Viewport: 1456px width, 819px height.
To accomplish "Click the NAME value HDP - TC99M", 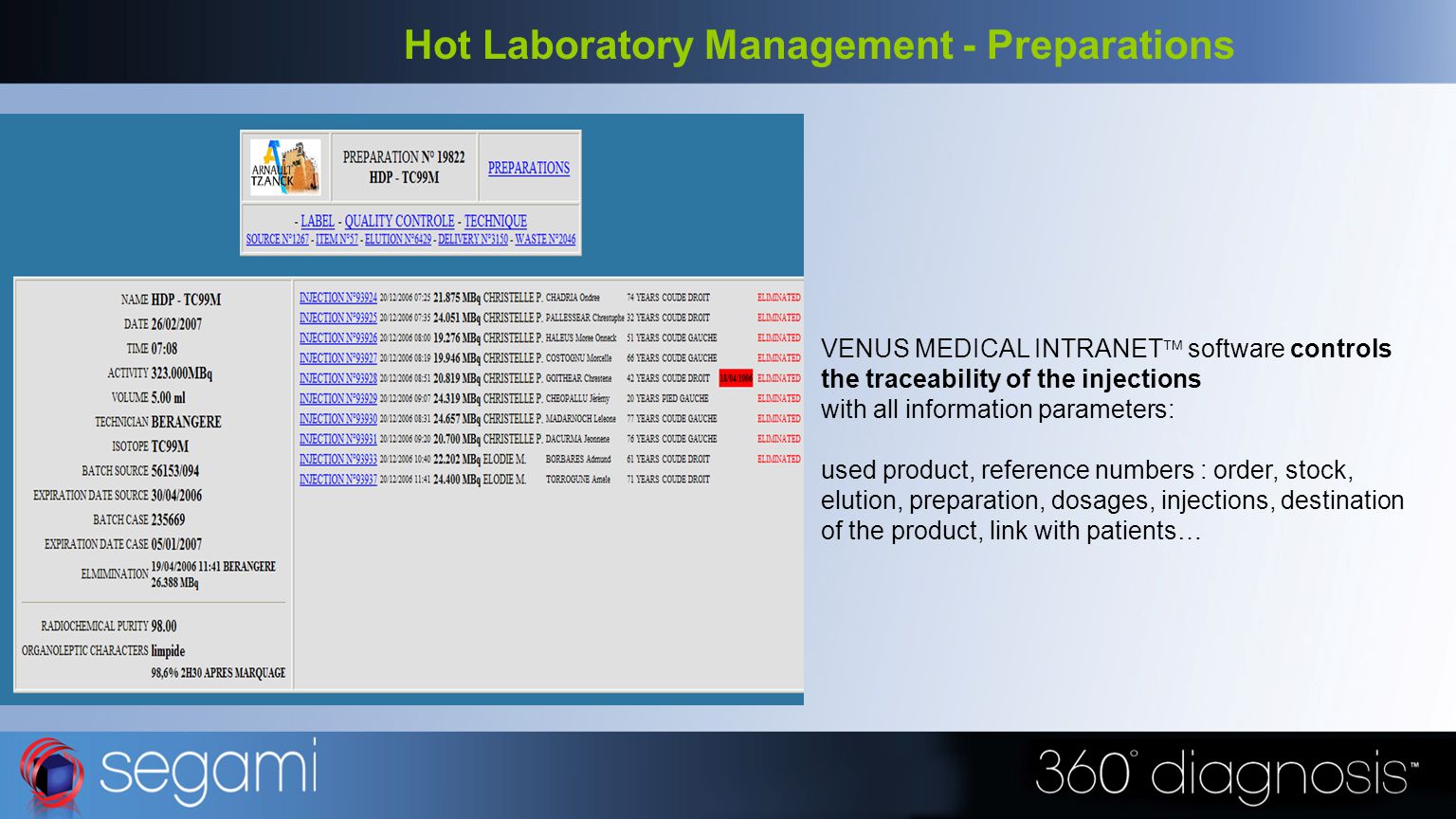I will pyautogui.click(x=186, y=300).
